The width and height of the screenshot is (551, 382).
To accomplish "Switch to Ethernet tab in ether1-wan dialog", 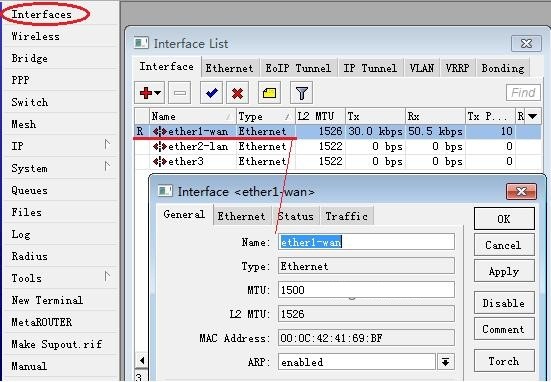I will click(241, 216).
